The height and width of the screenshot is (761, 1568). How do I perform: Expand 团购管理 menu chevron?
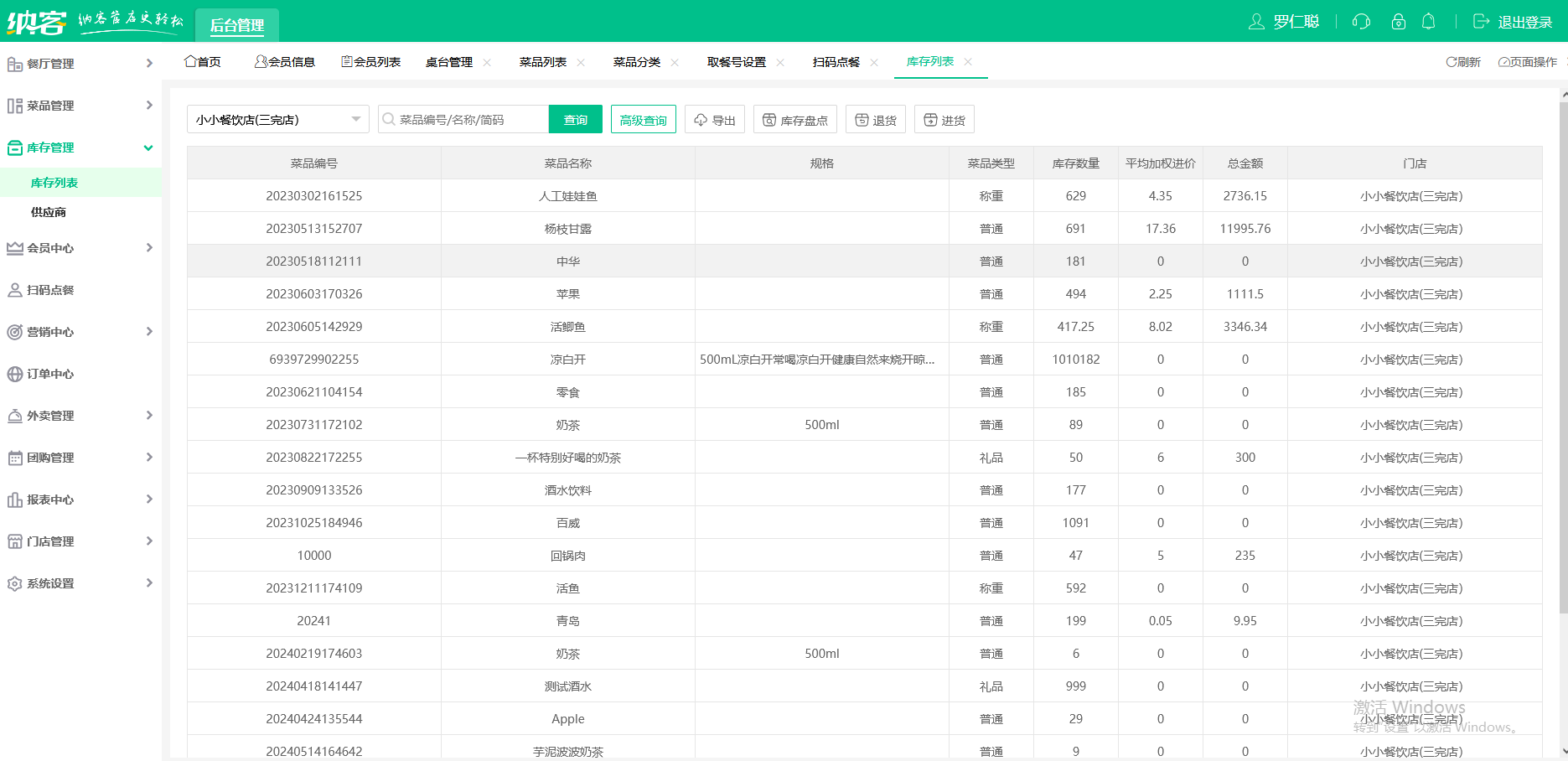149,458
